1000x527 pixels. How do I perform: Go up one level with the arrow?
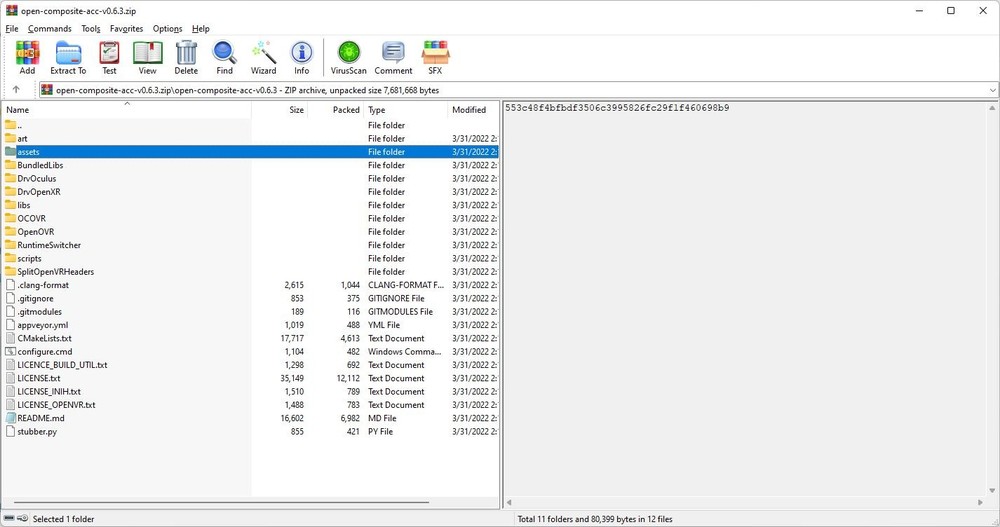pyautogui.click(x=16, y=90)
